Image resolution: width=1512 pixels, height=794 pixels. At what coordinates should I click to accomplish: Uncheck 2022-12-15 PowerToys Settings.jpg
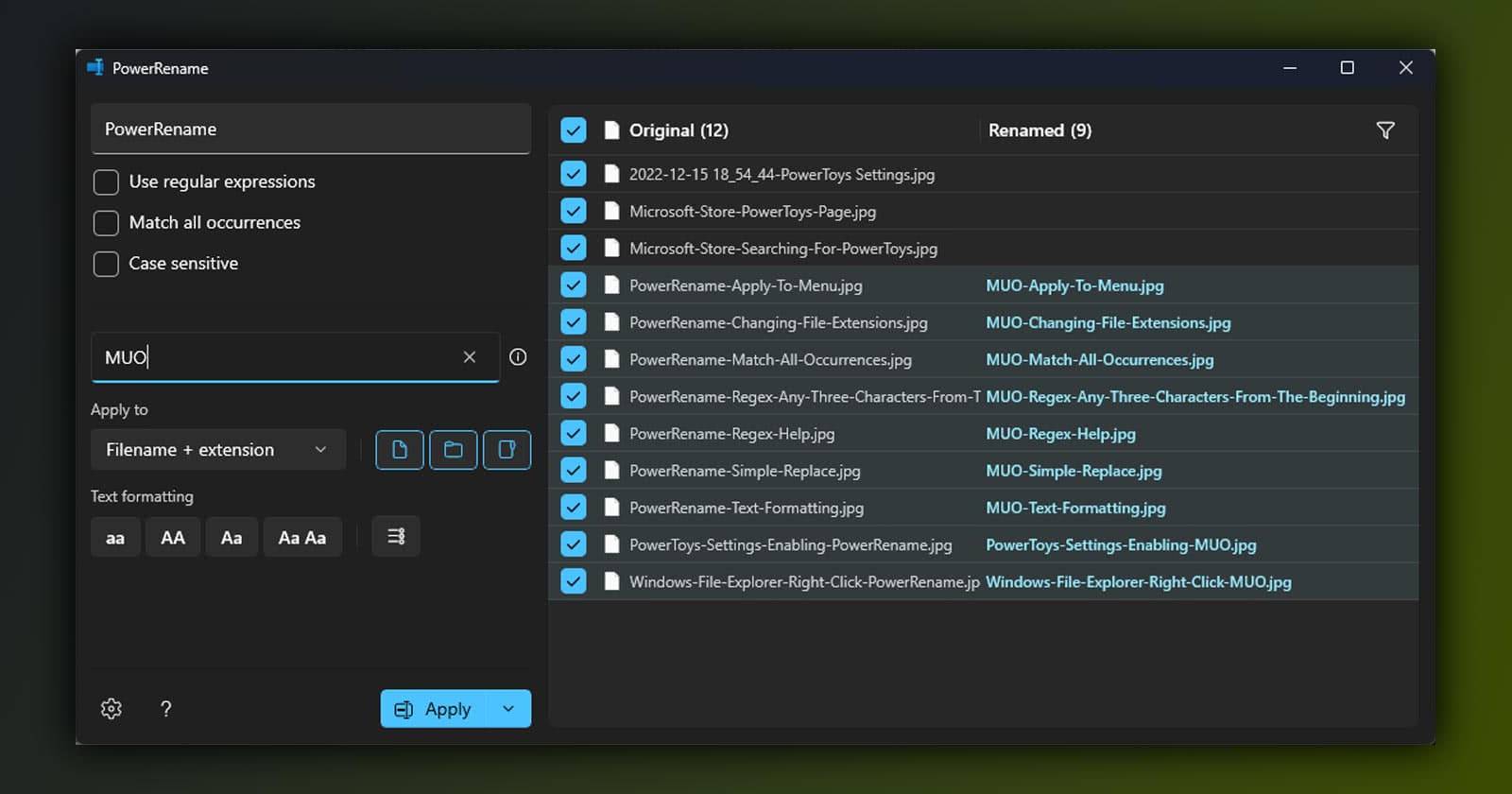[x=574, y=174]
